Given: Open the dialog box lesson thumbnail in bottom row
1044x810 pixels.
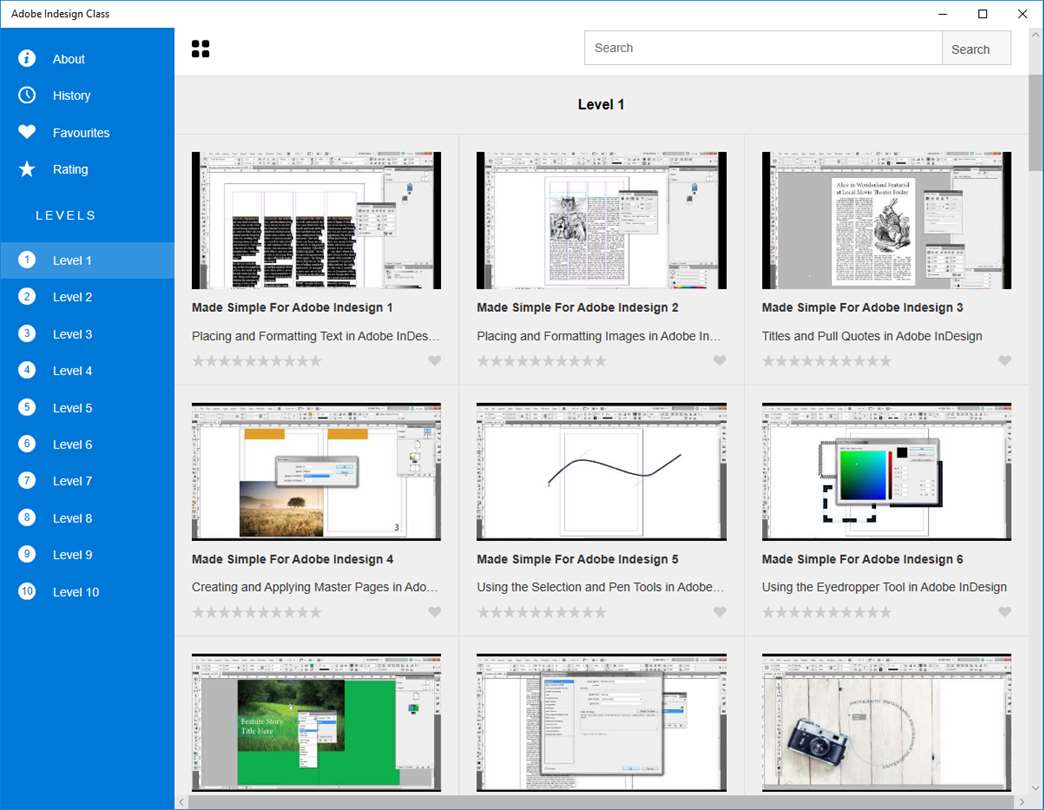Looking at the screenshot, I should point(601,723).
